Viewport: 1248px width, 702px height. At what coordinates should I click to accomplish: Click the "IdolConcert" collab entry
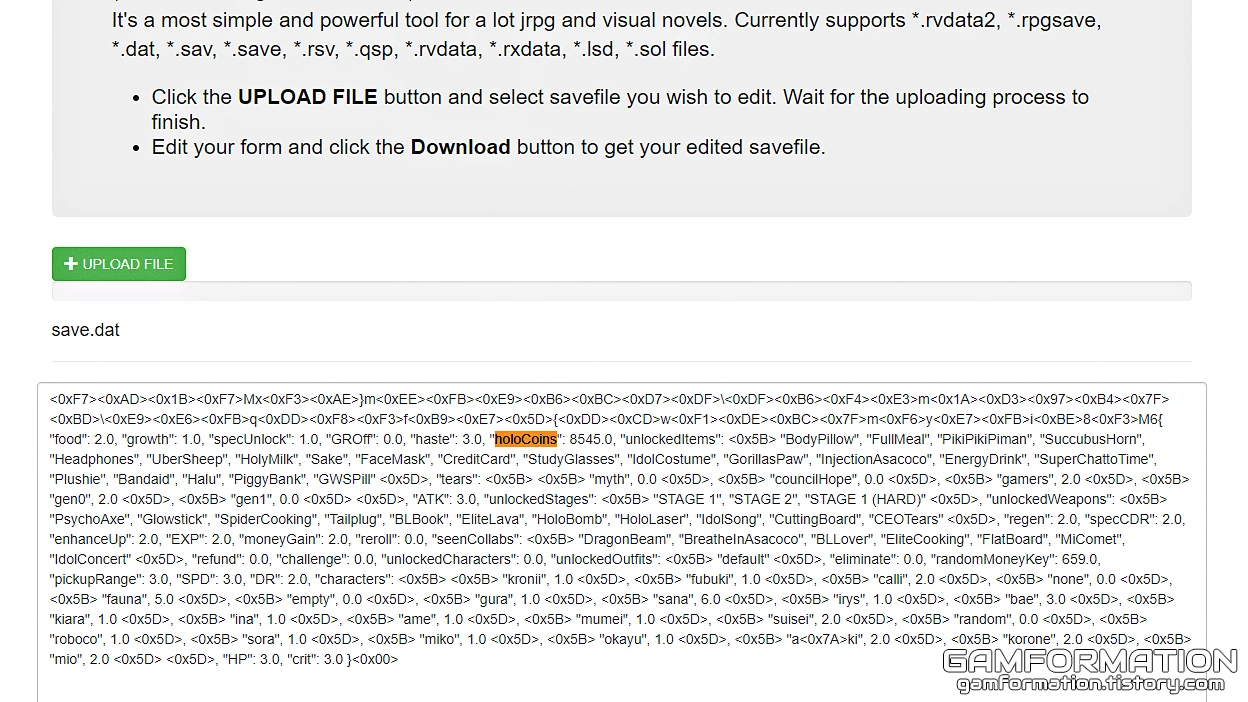tap(90, 559)
